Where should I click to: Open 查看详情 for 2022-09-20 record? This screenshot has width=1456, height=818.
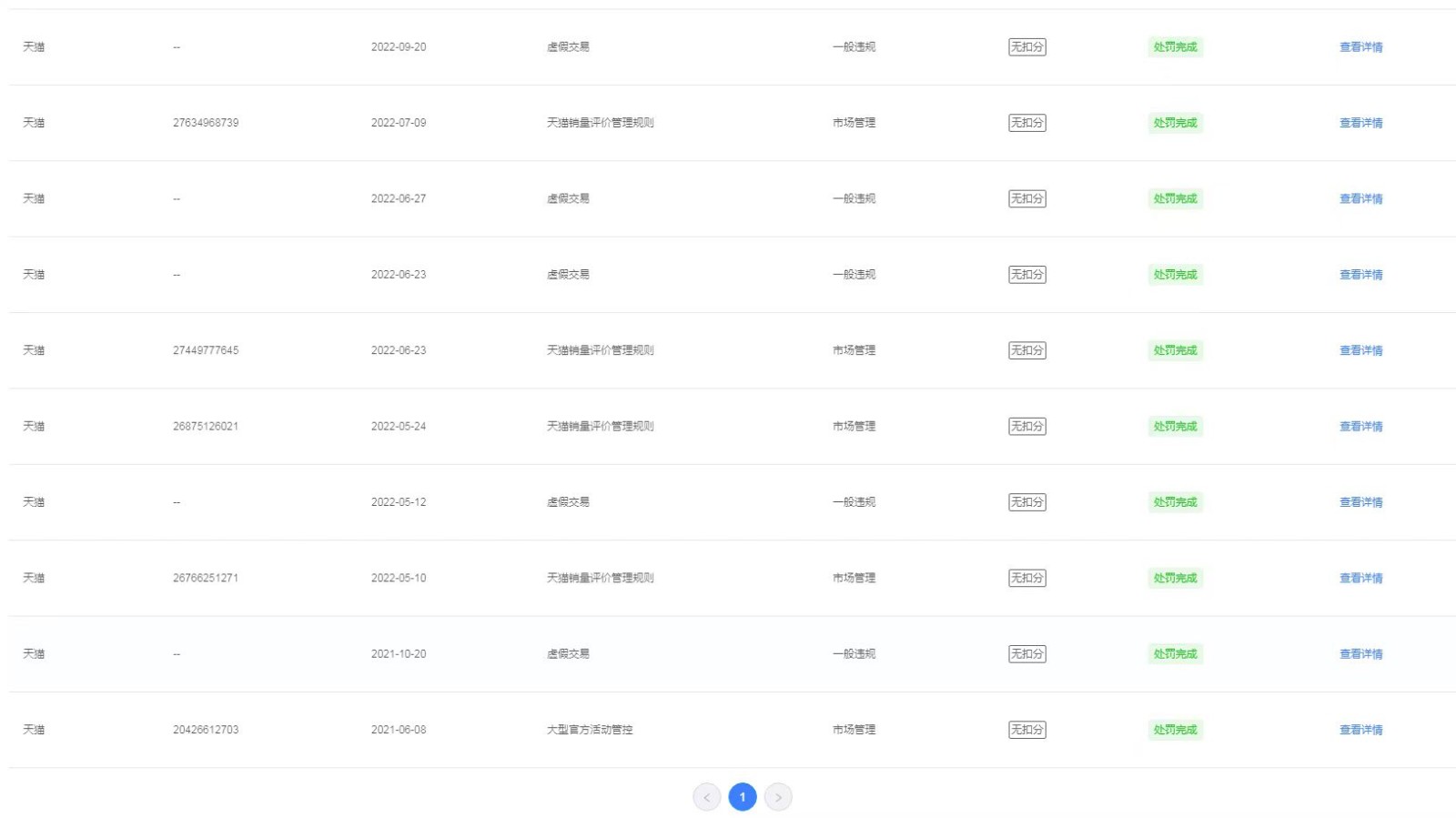tap(1360, 47)
